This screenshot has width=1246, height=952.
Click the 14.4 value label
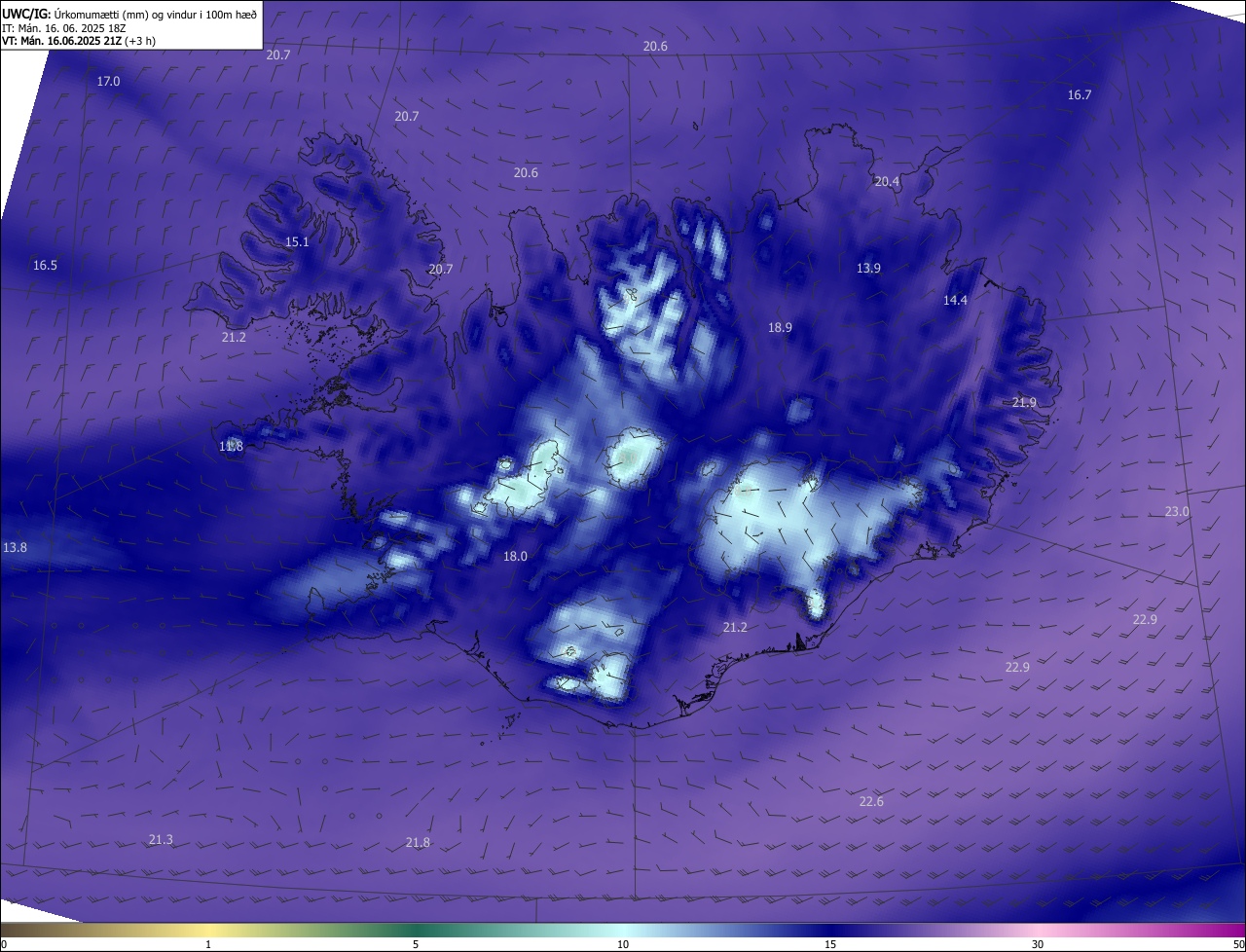(x=955, y=301)
